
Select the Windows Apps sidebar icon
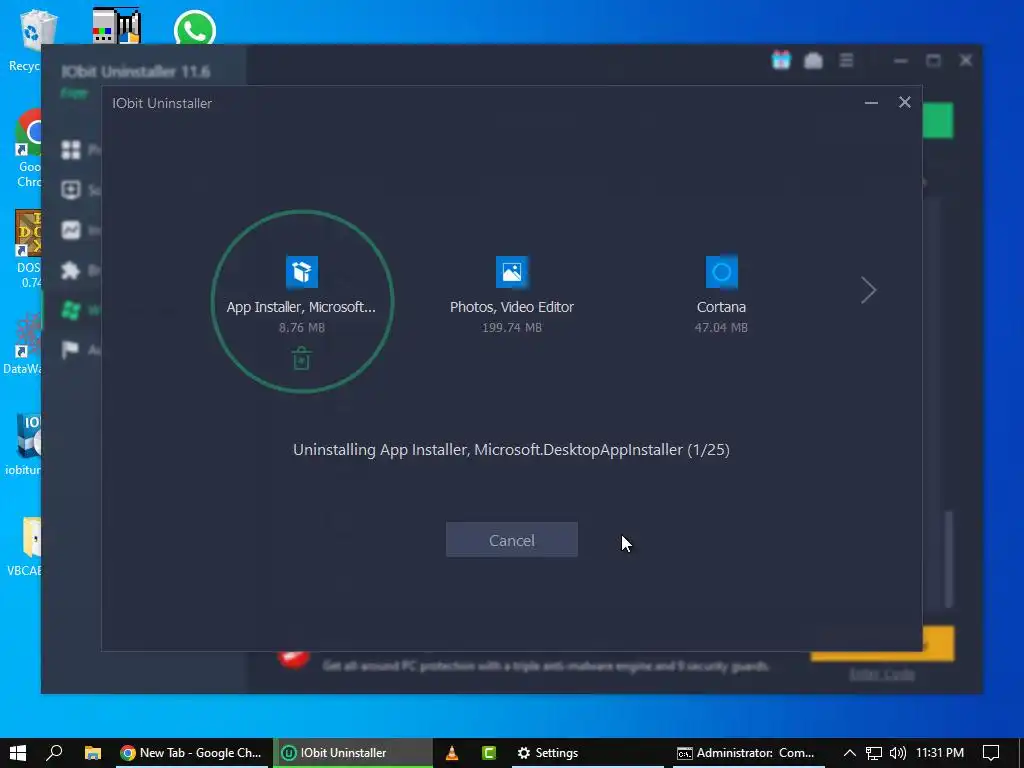pos(71,310)
